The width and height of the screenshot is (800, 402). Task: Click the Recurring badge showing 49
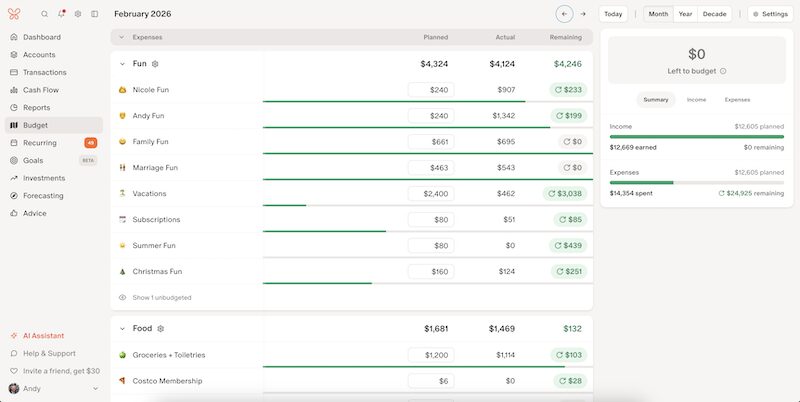tap(91, 143)
